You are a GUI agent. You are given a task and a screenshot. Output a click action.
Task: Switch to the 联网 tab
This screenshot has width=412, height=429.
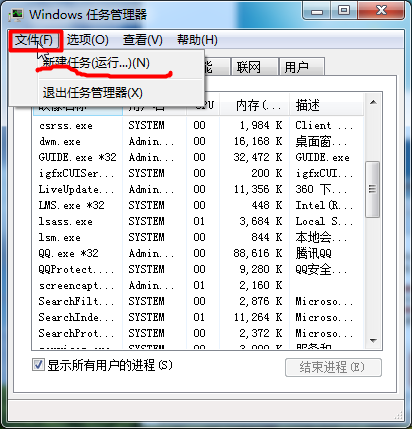coord(255,67)
